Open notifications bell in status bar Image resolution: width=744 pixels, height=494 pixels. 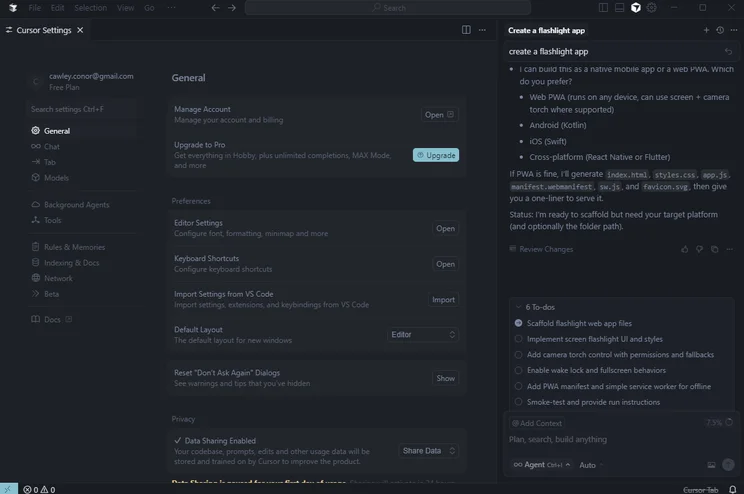pyautogui.click(x=733, y=489)
